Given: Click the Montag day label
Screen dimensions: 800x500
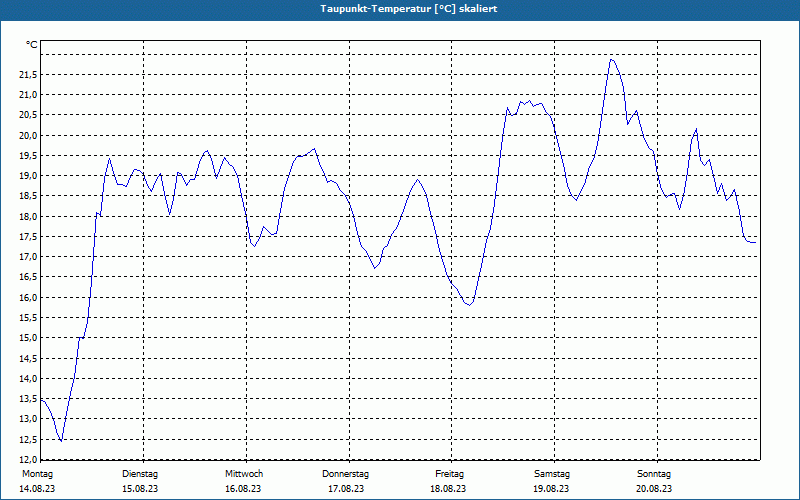Looking at the screenshot, I should click(x=37, y=474).
